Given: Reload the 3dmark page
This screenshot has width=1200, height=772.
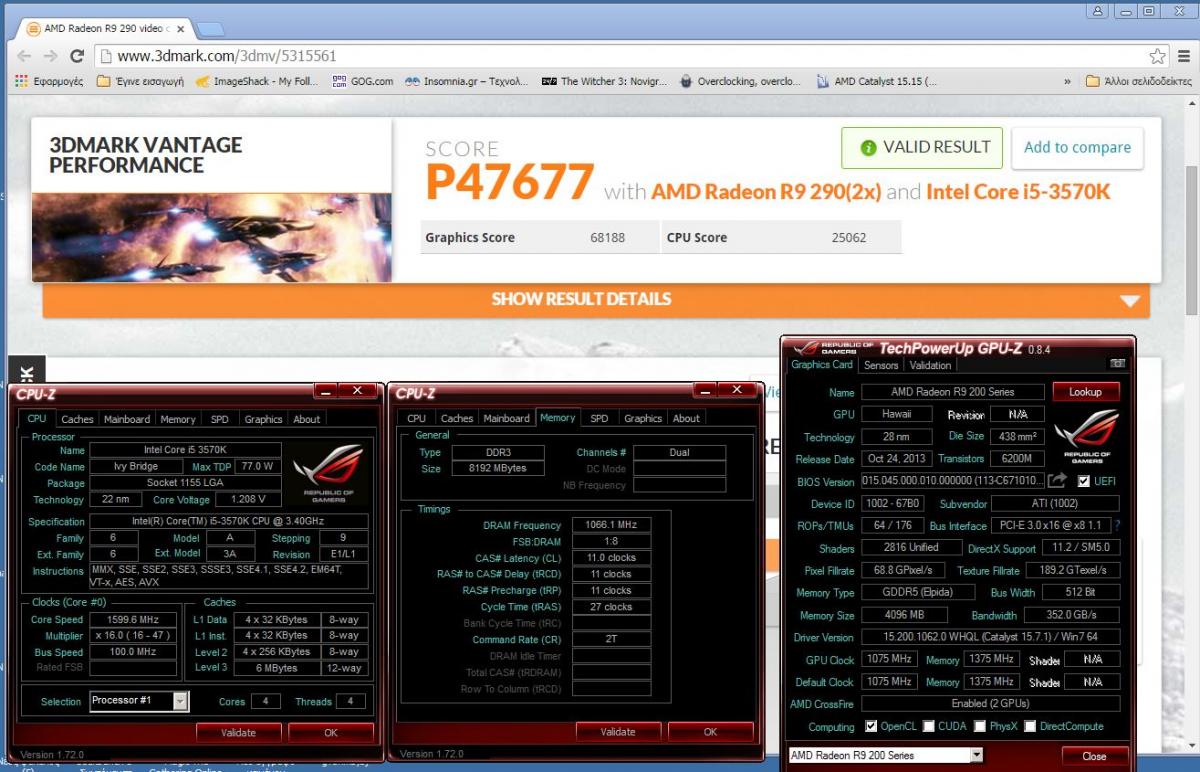Looking at the screenshot, I should point(77,56).
